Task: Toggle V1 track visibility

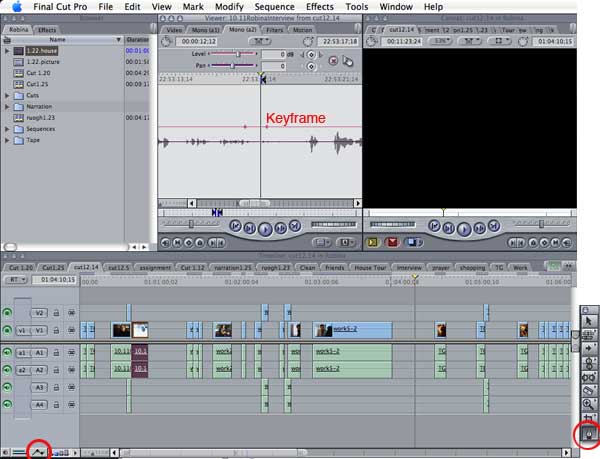Action: pyautogui.click(x=7, y=330)
